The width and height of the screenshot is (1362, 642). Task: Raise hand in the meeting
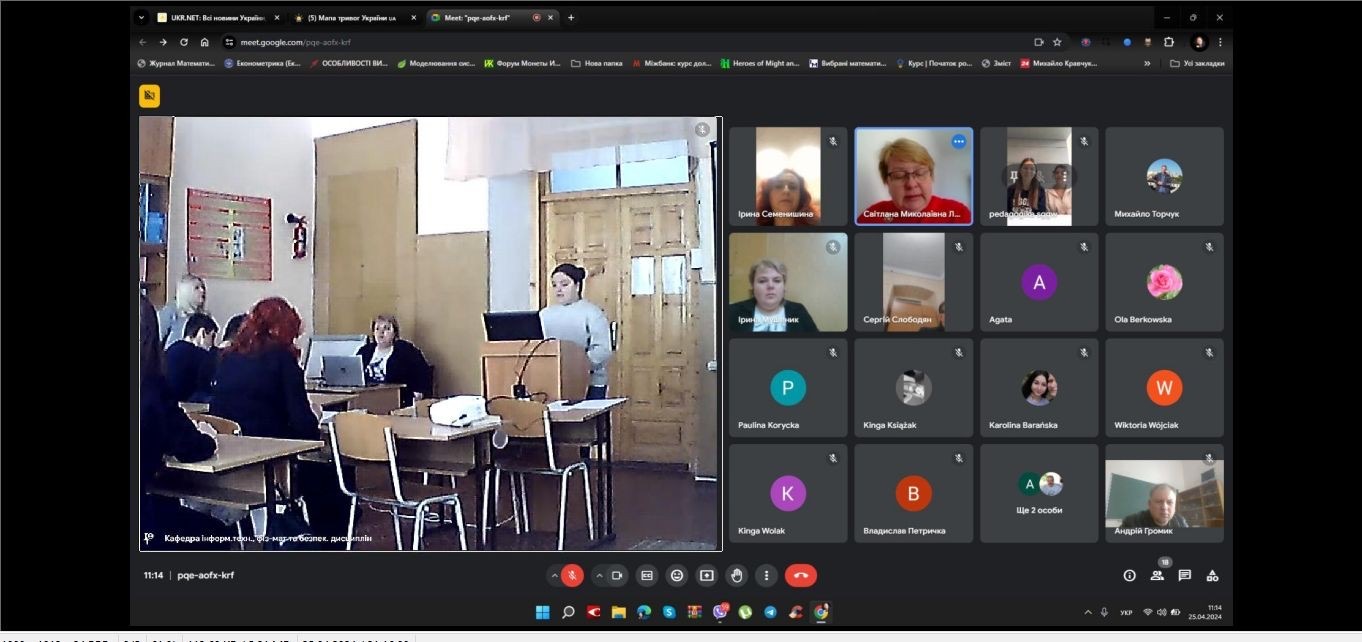coord(736,575)
